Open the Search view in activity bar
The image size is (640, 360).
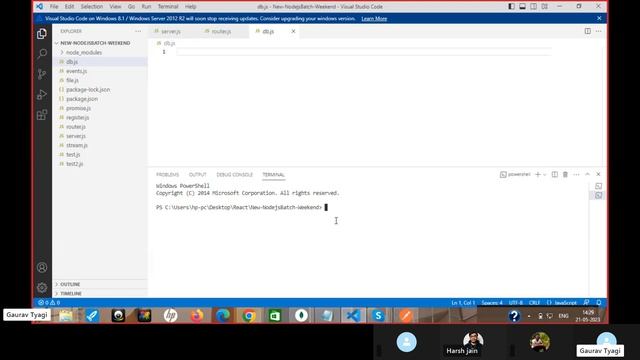42,53
